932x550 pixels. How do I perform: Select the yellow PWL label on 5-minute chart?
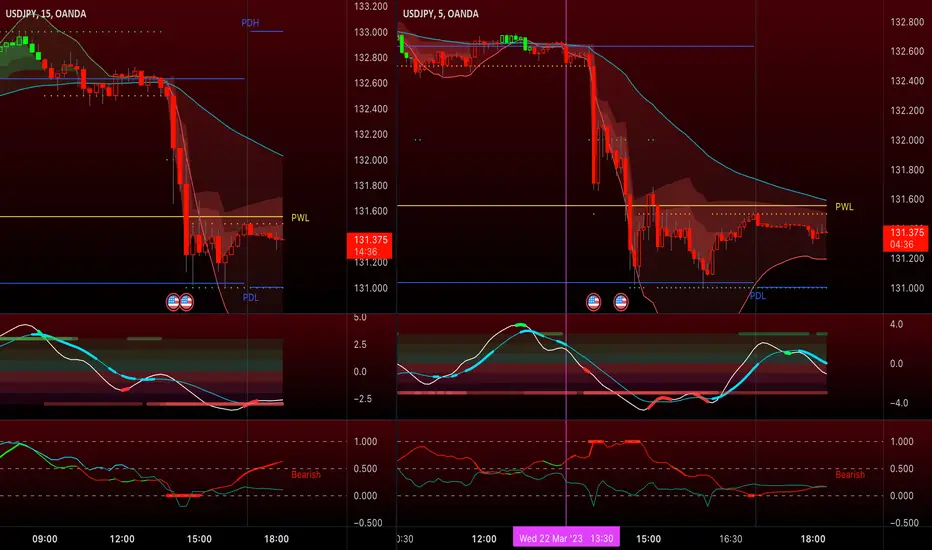(844, 207)
